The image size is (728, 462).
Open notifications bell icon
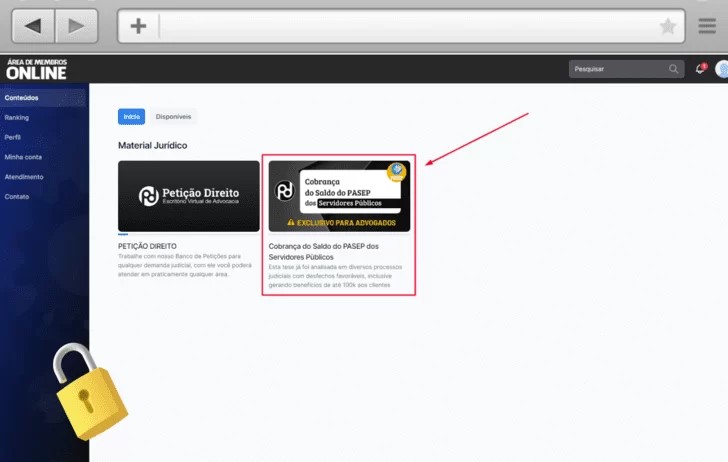(x=700, y=69)
